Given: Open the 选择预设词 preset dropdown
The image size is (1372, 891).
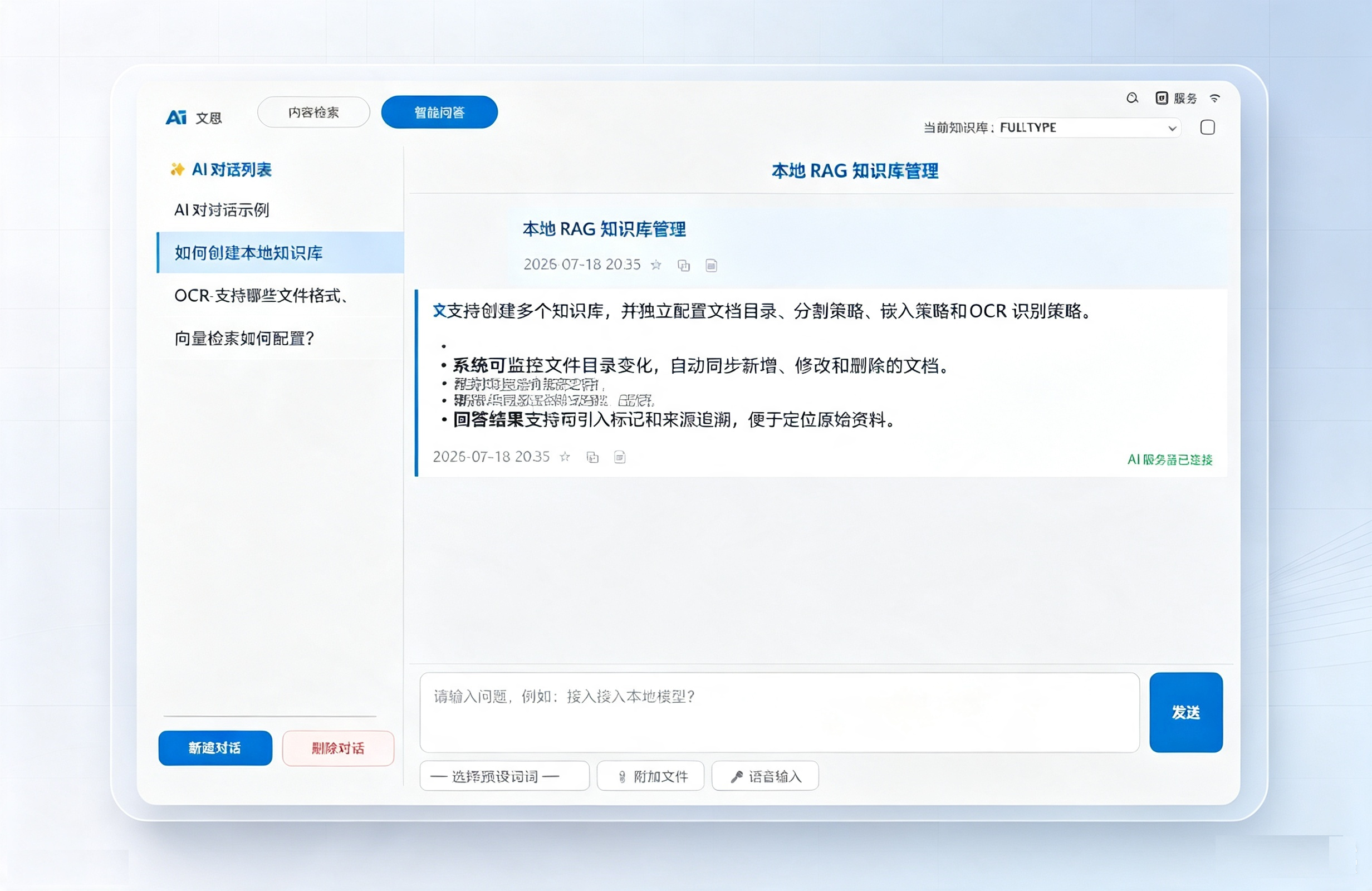Looking at the screenshot, I should click(x=504, y=776).
